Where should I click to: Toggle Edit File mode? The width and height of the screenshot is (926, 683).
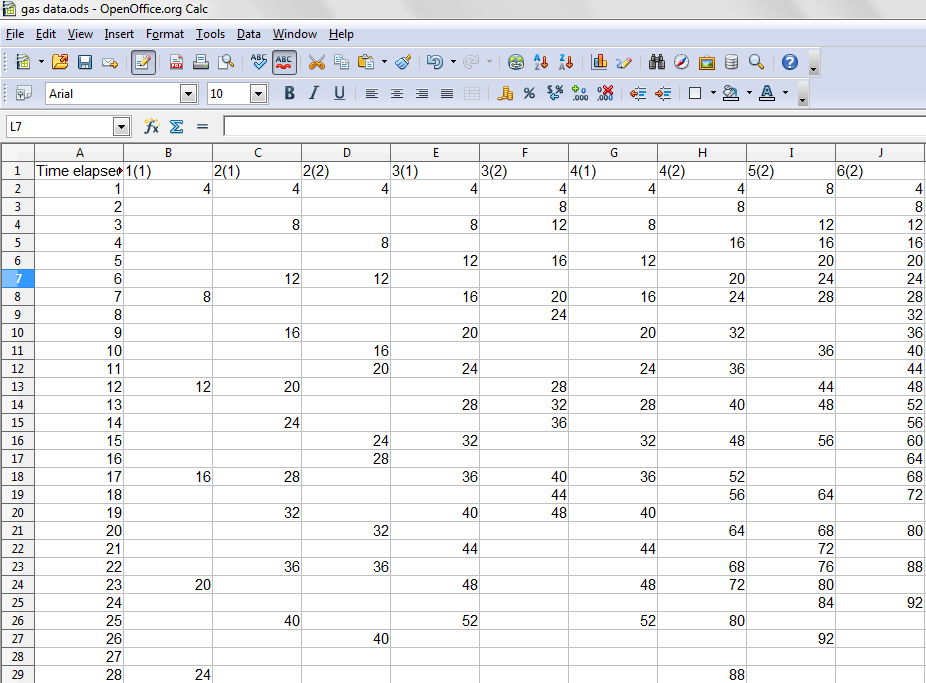pos(143,62)
